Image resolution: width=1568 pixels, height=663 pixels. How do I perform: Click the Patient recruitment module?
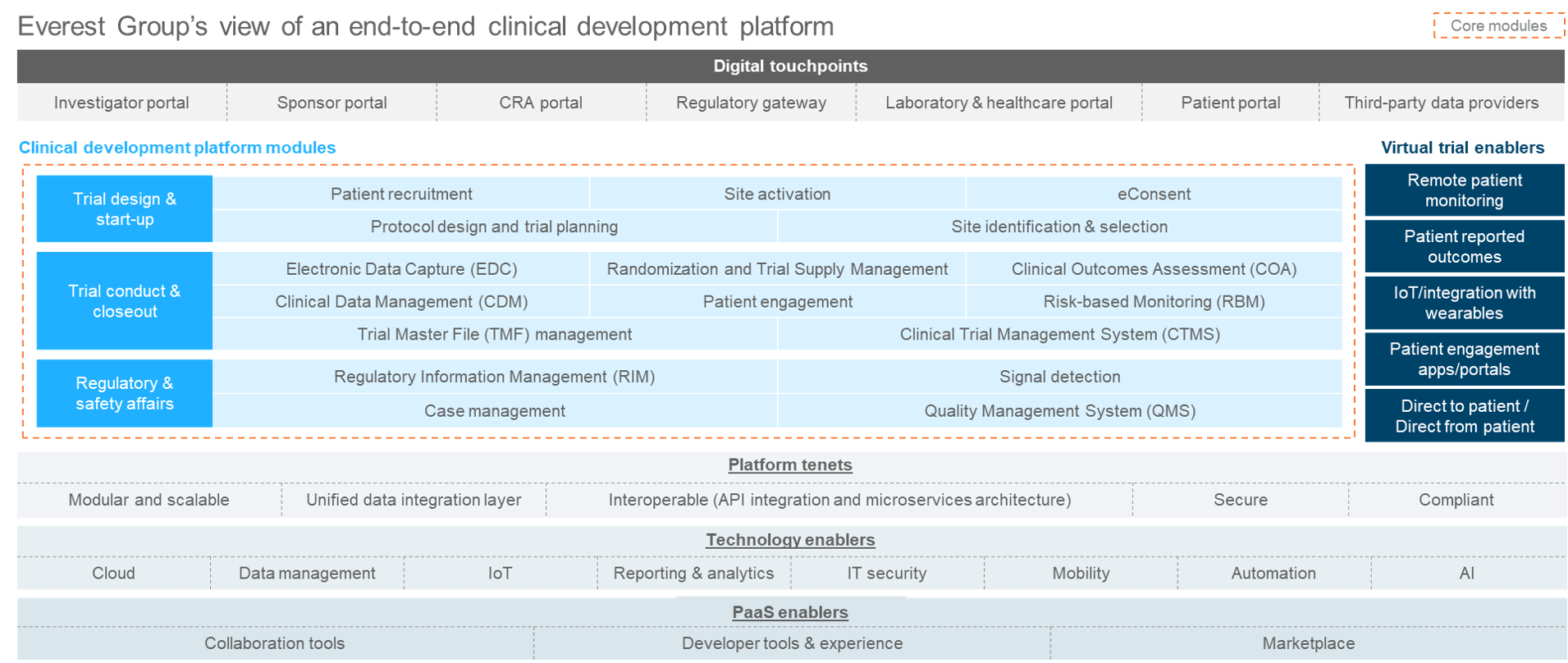pos(401,194)
